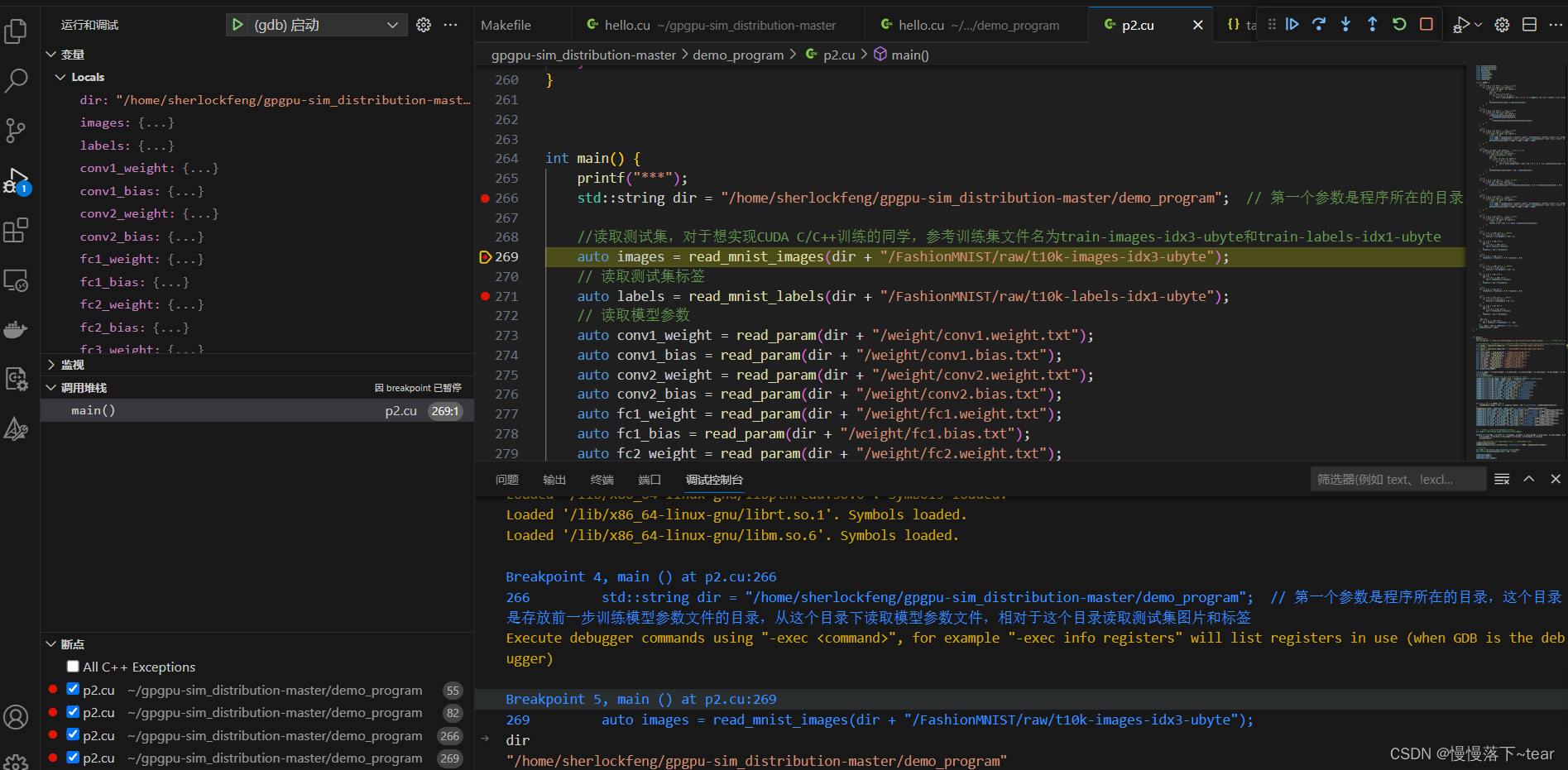Focus the debug console filter input

[x=1397, y=480]
